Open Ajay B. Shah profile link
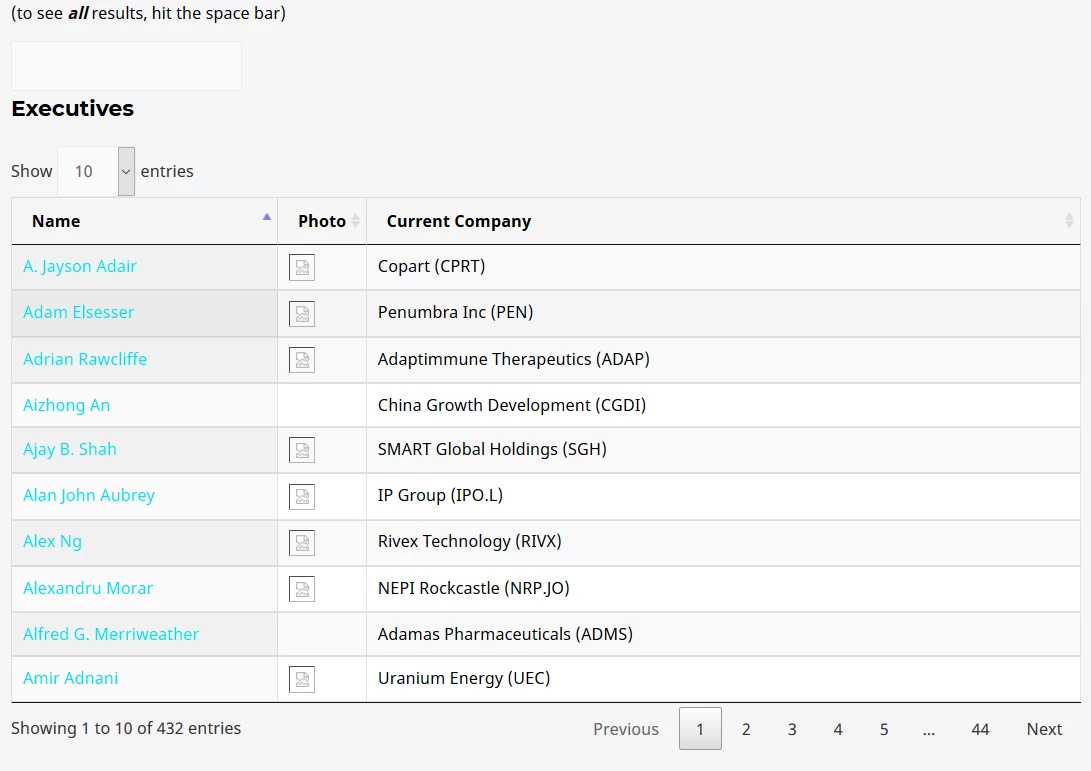Viewport: 1091px width, 771px height. (70, 450)
